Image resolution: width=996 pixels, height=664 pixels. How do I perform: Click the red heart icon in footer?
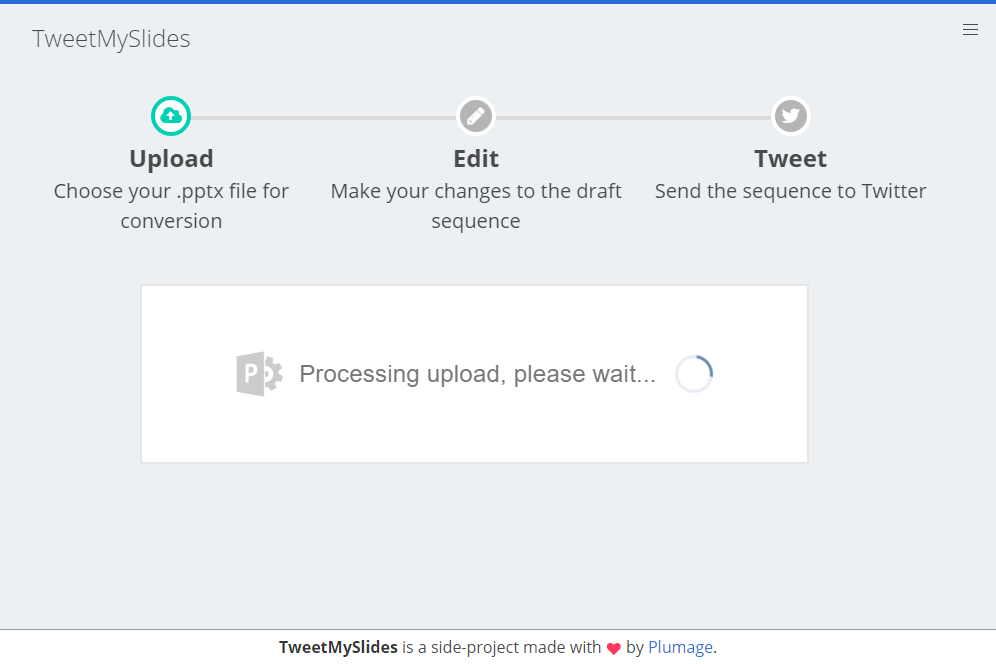(614, 649)
